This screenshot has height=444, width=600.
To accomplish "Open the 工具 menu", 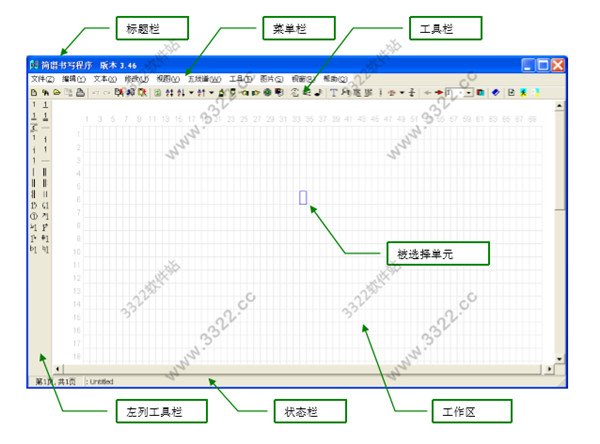I will (241, 79).
